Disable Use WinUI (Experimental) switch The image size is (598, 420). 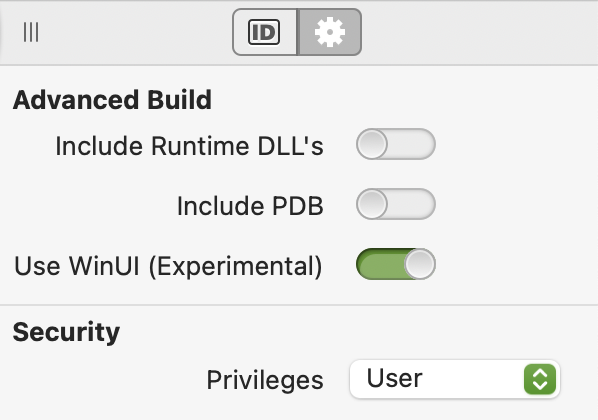tap(396, 264)
